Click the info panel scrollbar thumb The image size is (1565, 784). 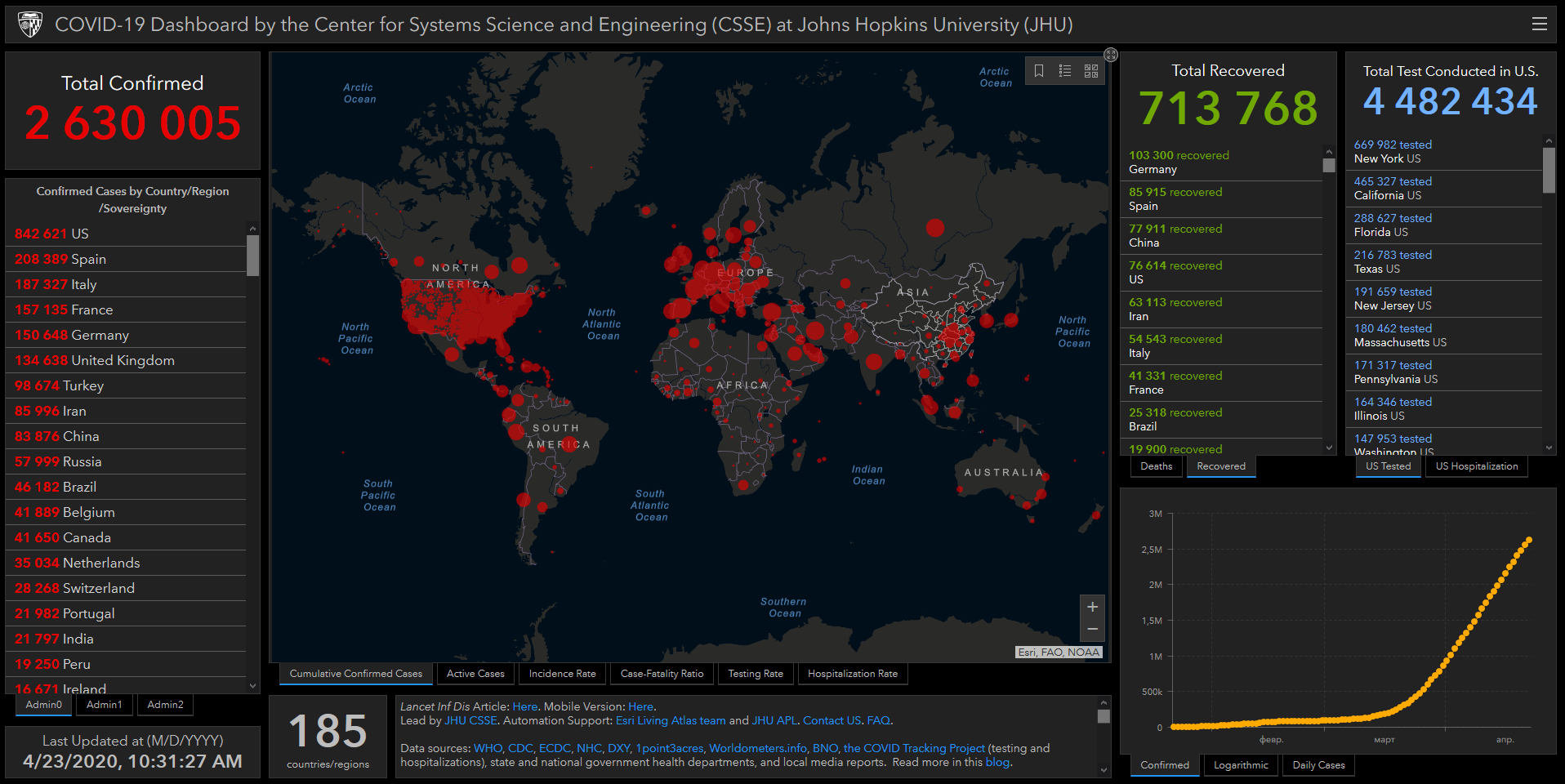point(1104,716)
